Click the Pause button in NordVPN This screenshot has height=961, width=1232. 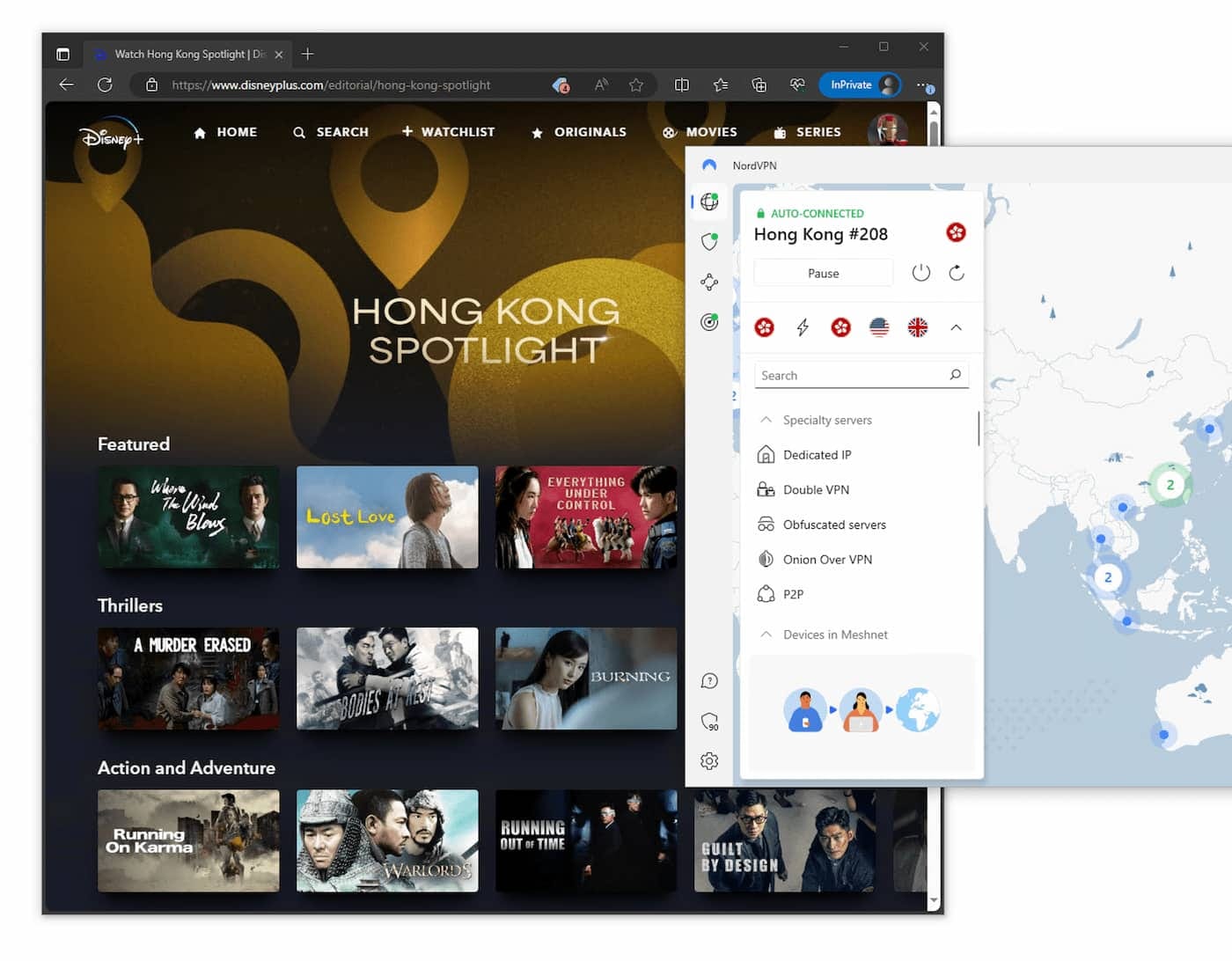(x=824, y=273)
